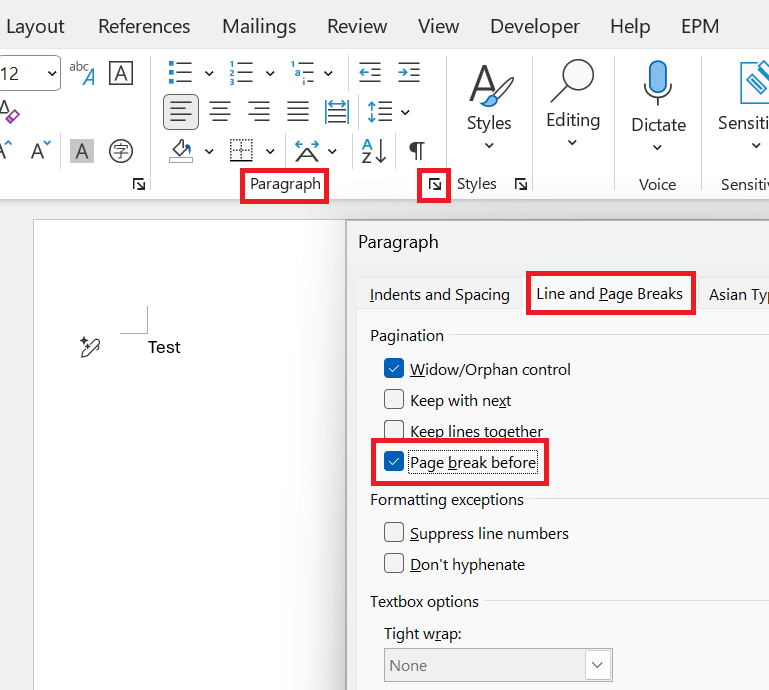Click the Bullets list icon
The image size is (769, 690).
click(180, 73)
